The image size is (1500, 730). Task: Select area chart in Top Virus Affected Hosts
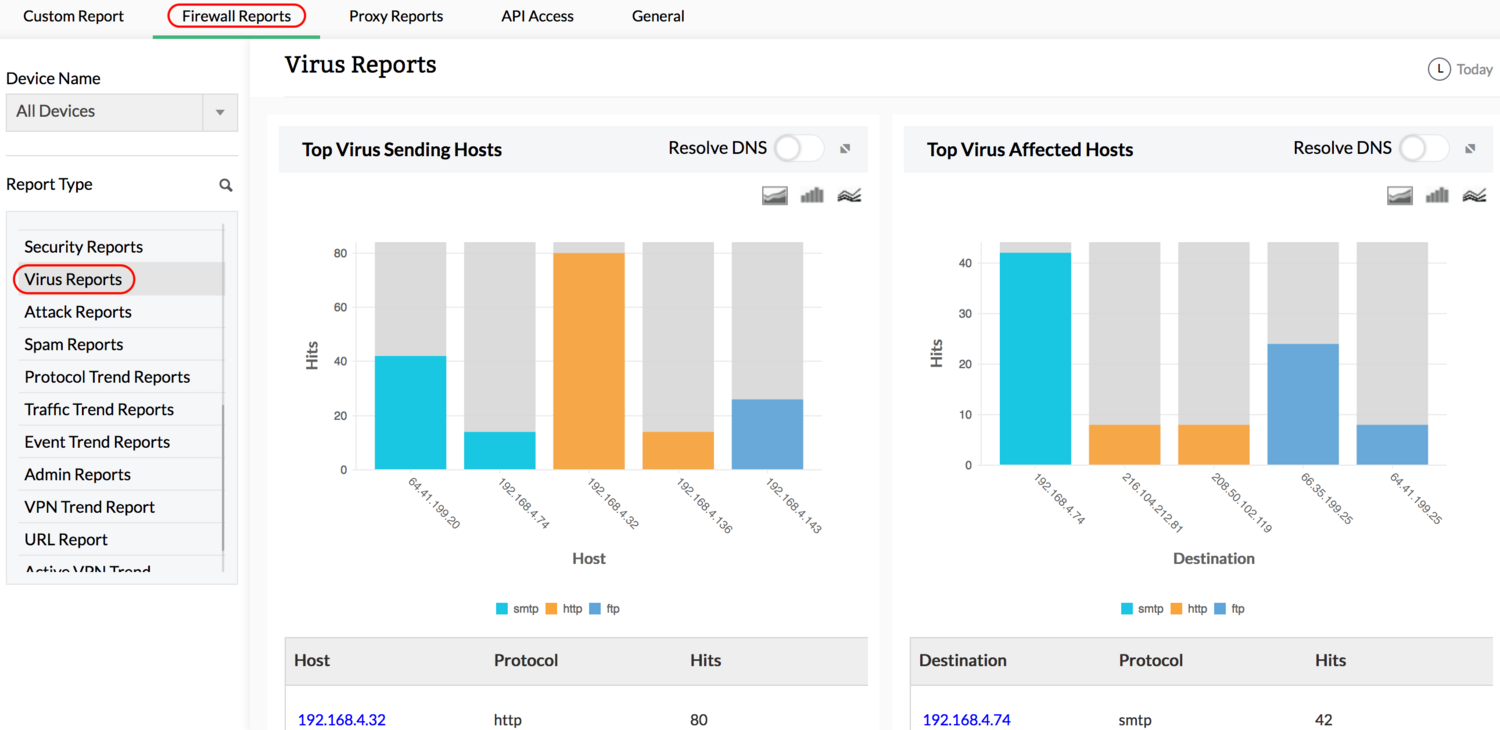(1400, 196)
